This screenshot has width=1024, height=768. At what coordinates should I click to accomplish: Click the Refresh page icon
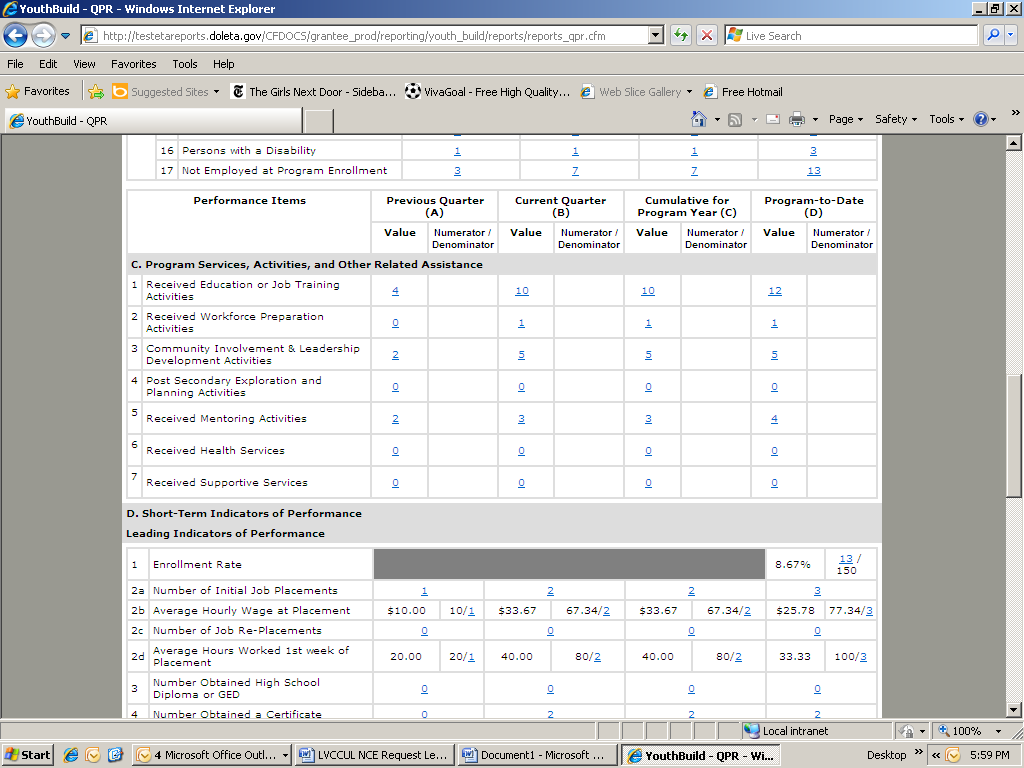(681, 35)
